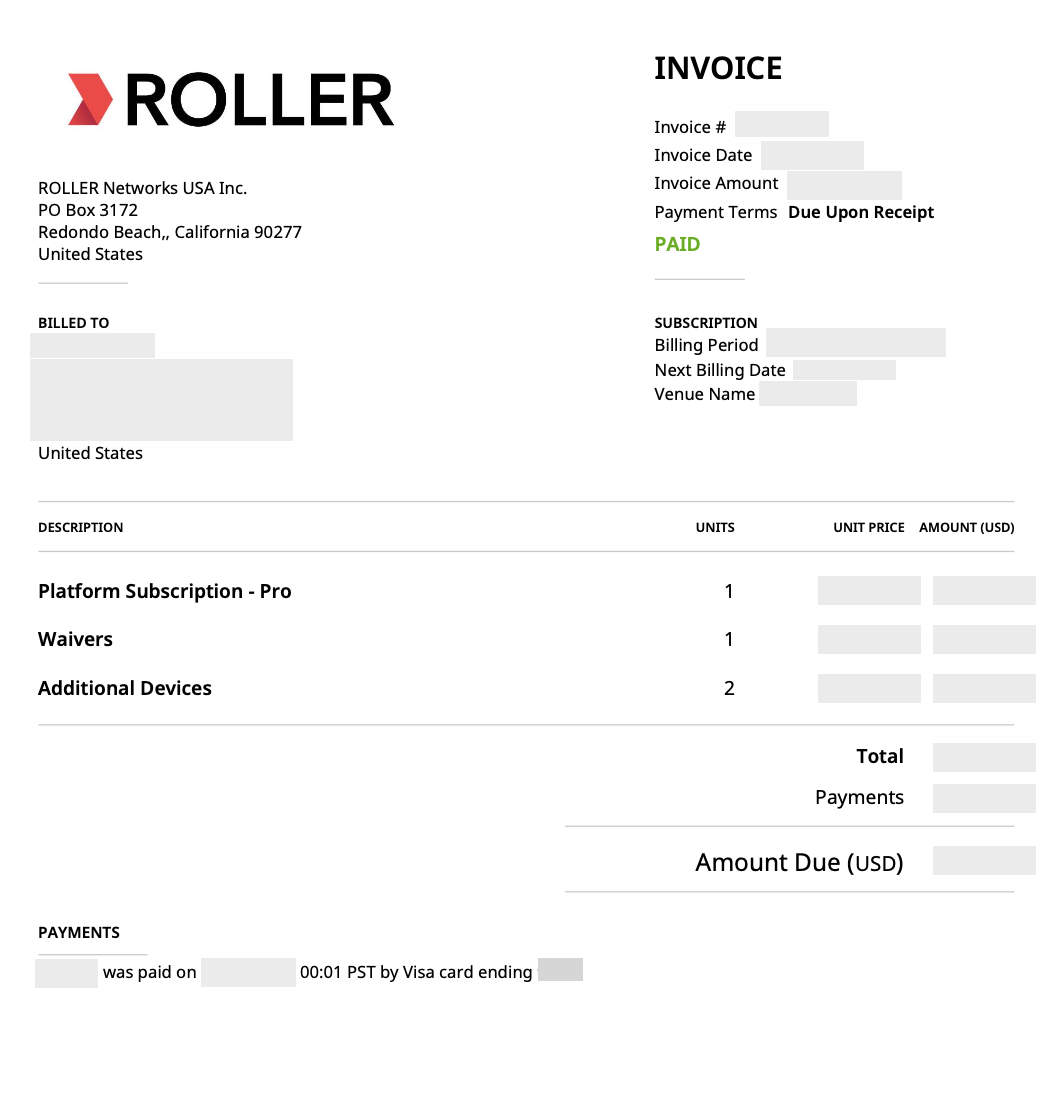The width and height of the screenshot is (1062, 1100).
Task: Select the redacted Invoice Amount value
Action: pyautogui.click(x=843, y=185)
